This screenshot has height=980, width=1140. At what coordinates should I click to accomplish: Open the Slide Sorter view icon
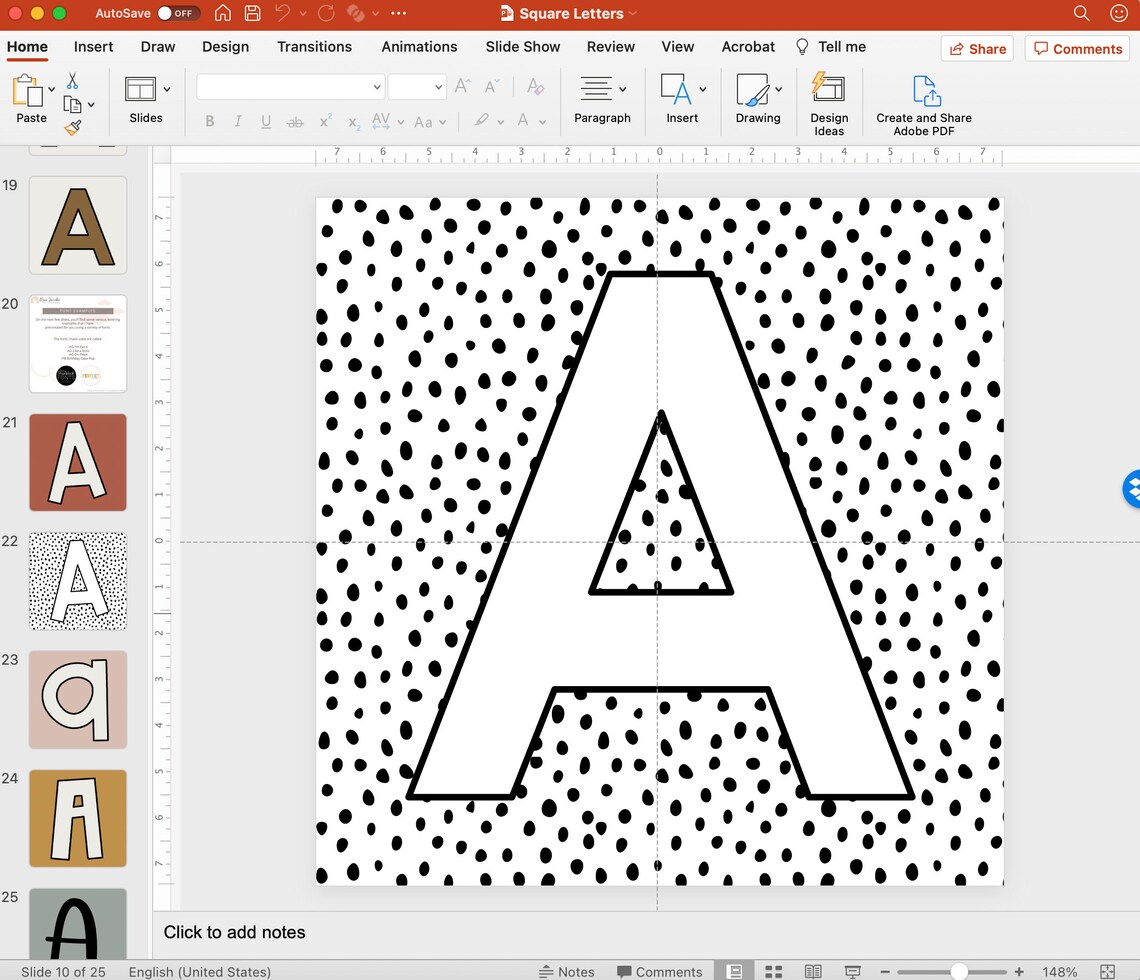(774, 971)
